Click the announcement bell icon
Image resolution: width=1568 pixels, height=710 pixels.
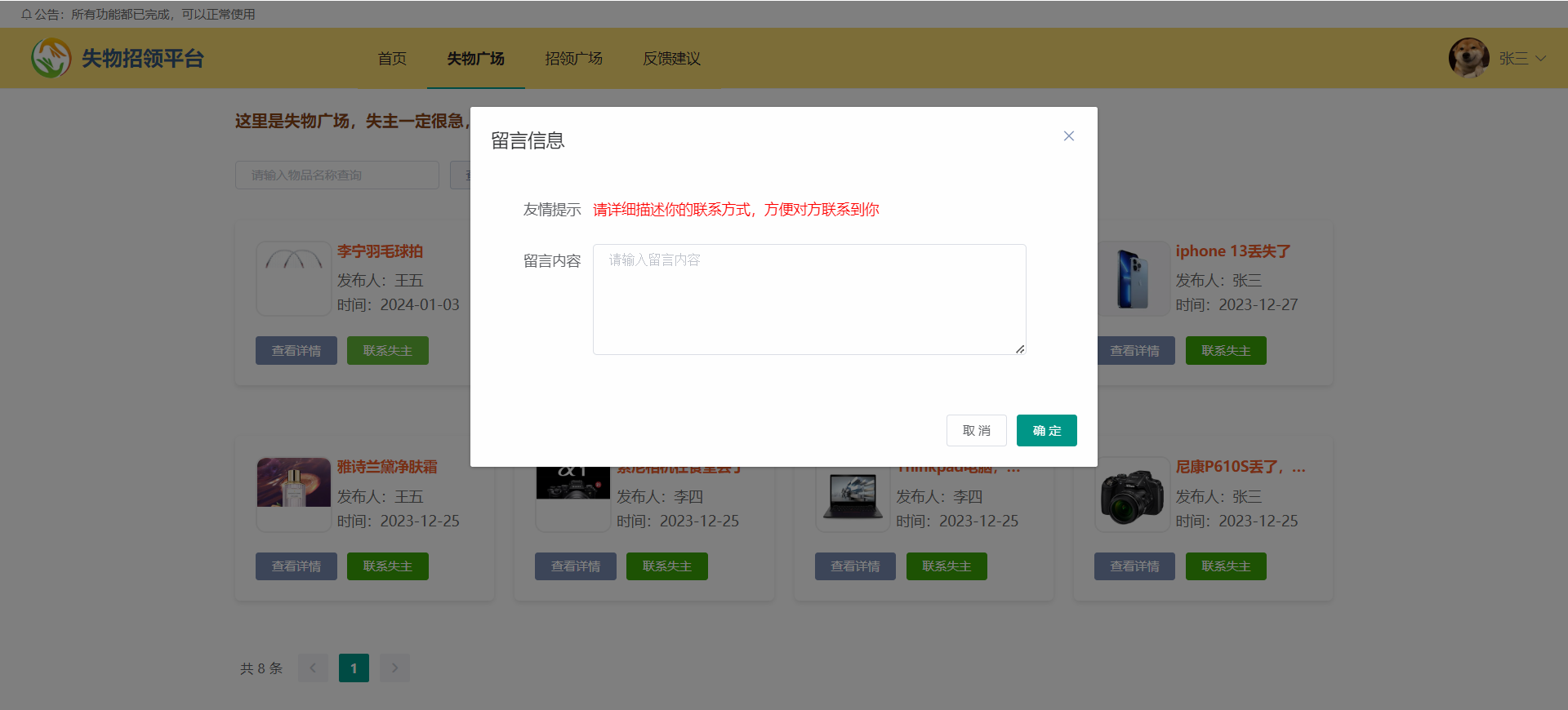coord(26,15)
